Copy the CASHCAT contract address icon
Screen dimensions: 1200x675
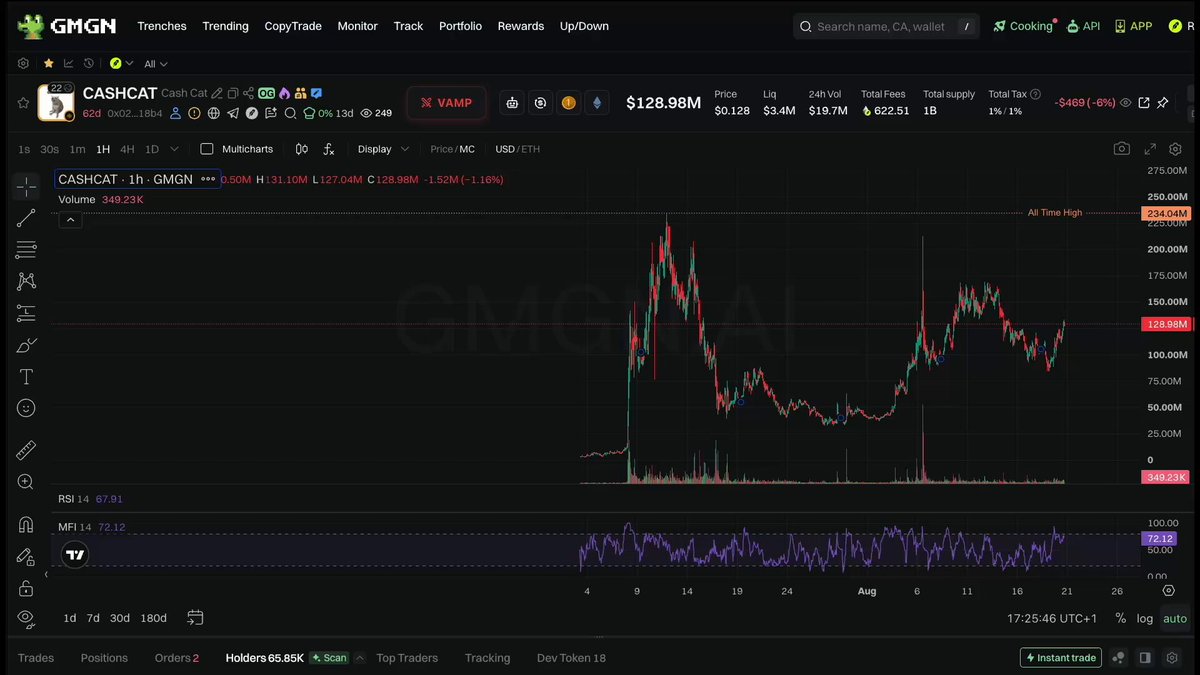coord(232,93)
